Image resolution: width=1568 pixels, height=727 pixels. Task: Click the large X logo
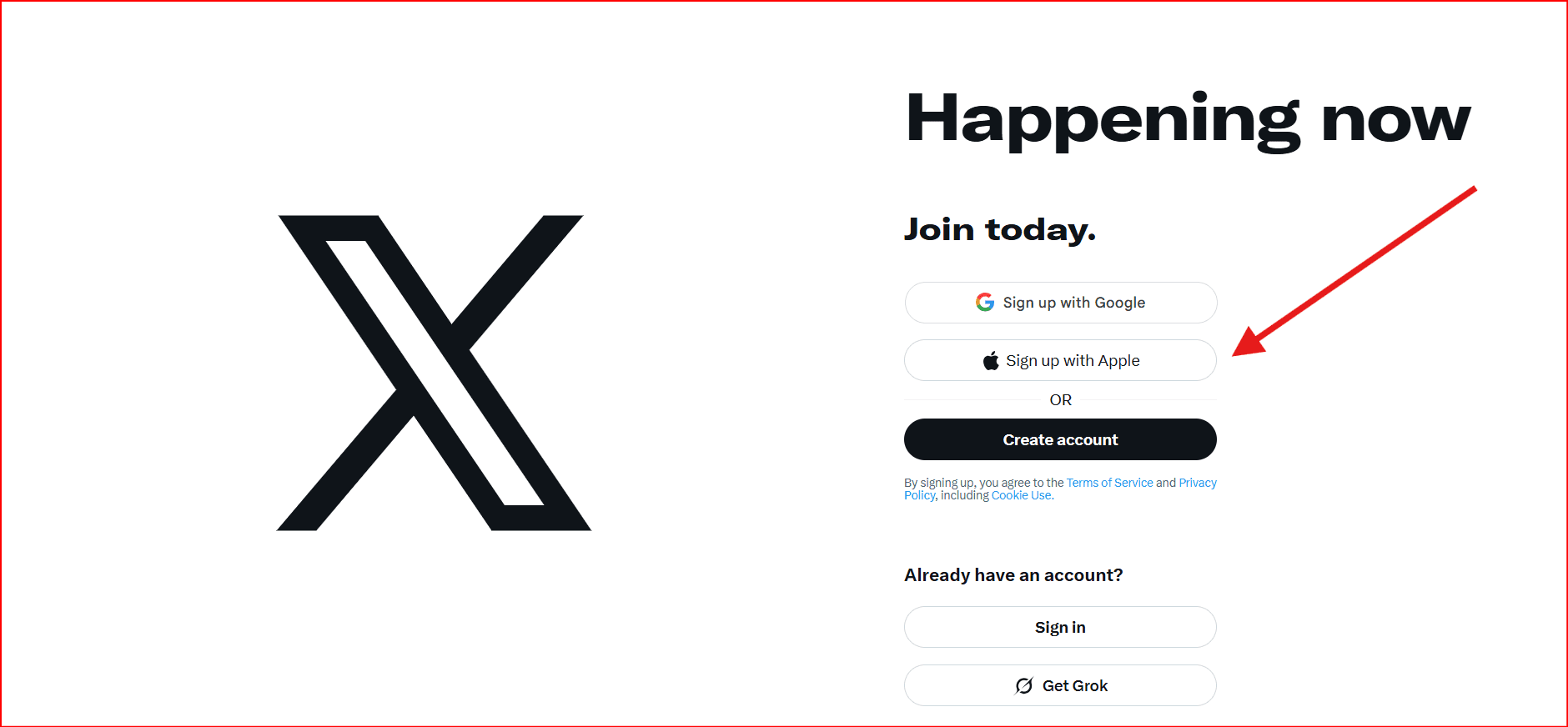pyautogui.click(x=434, y=373)
